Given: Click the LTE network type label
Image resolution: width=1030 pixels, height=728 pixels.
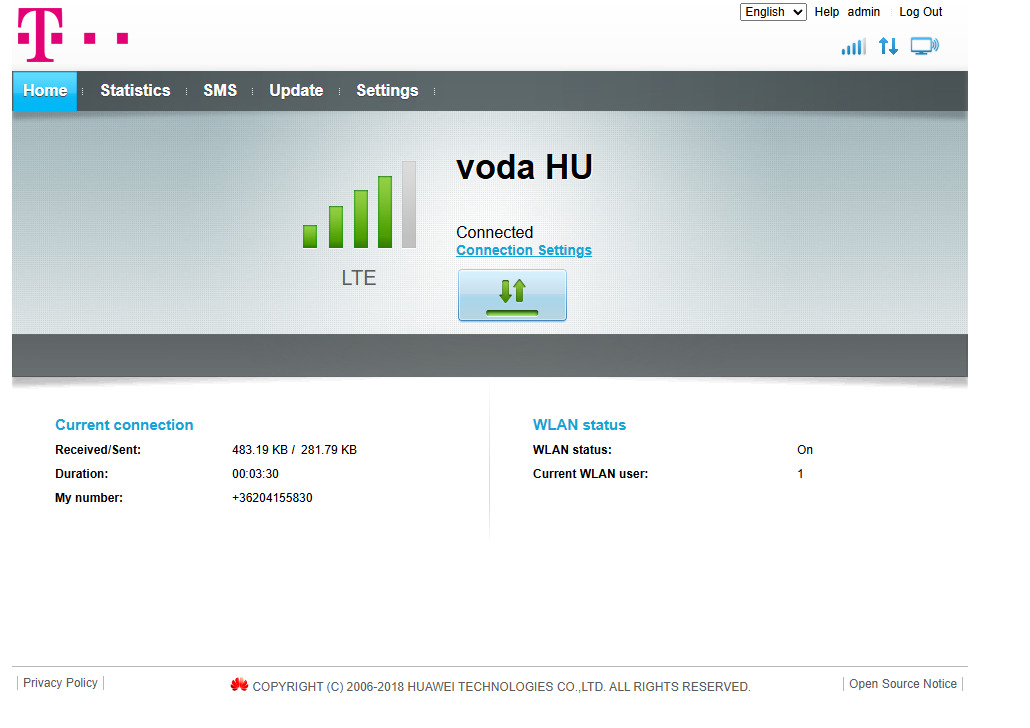Looking at the screenshot, I should coord(359,278).
